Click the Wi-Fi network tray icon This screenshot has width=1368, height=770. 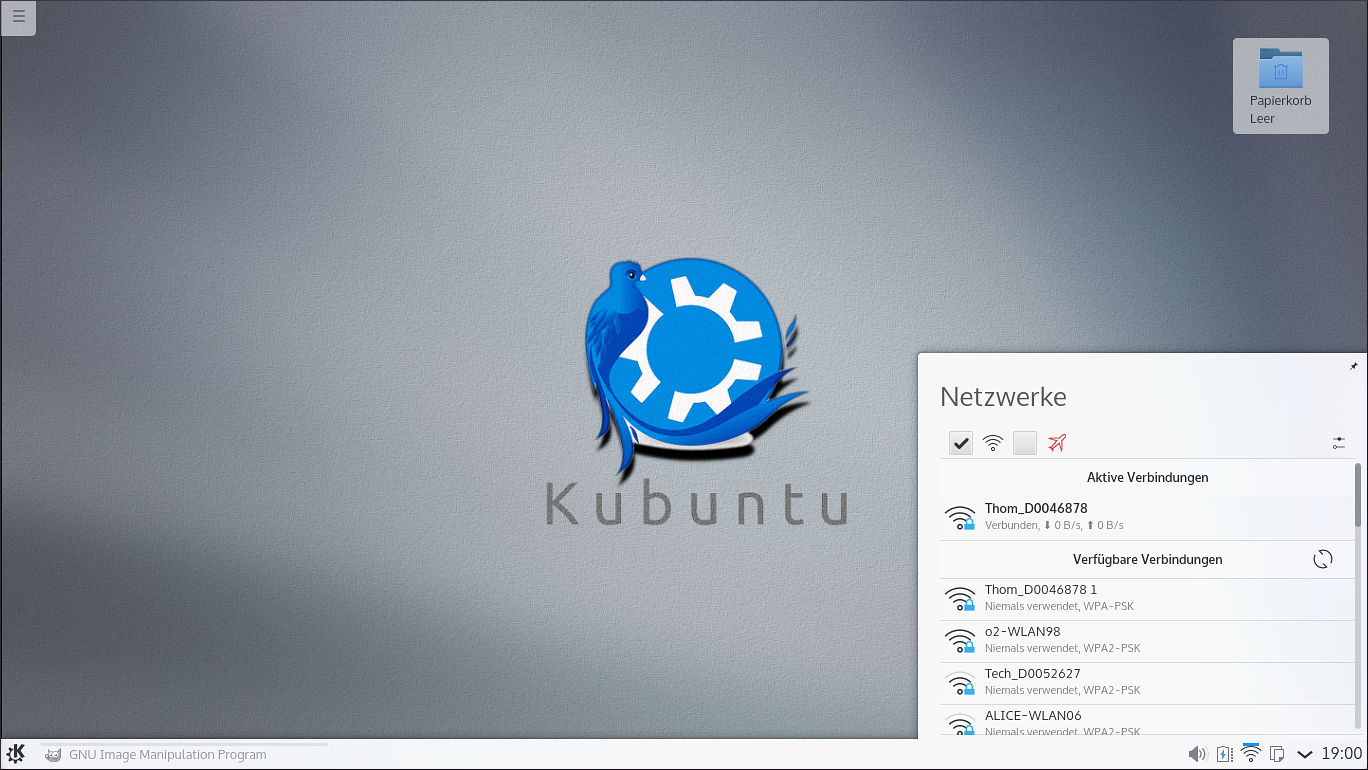1250,753
